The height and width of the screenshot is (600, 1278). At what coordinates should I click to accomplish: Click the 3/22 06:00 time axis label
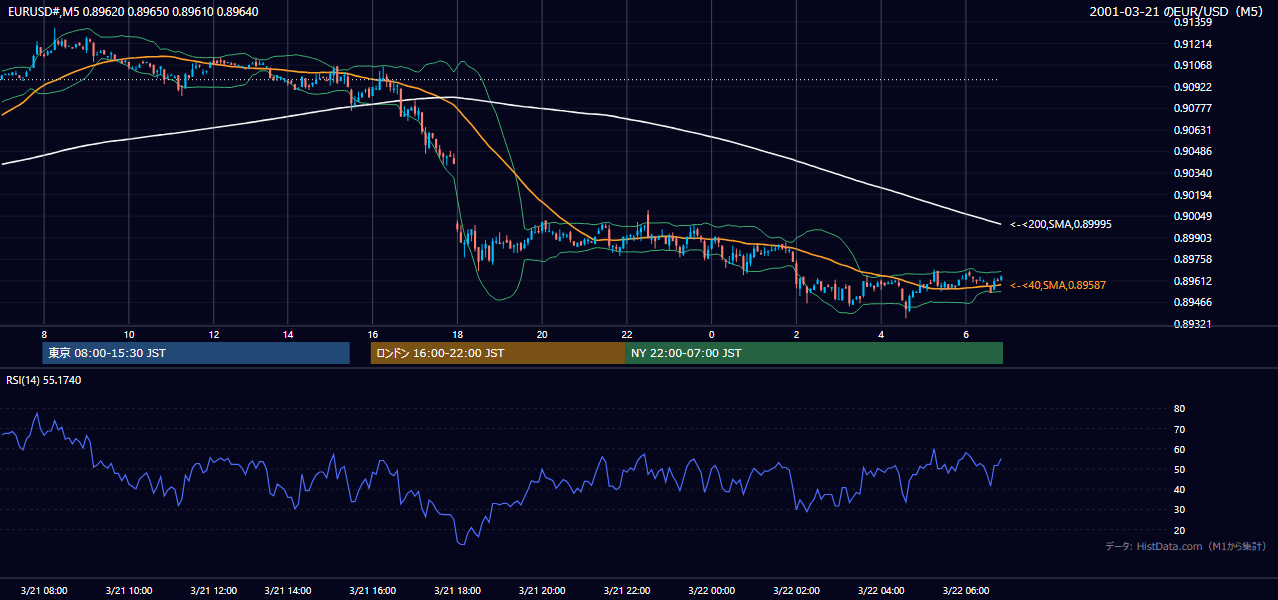coord(966,591)
